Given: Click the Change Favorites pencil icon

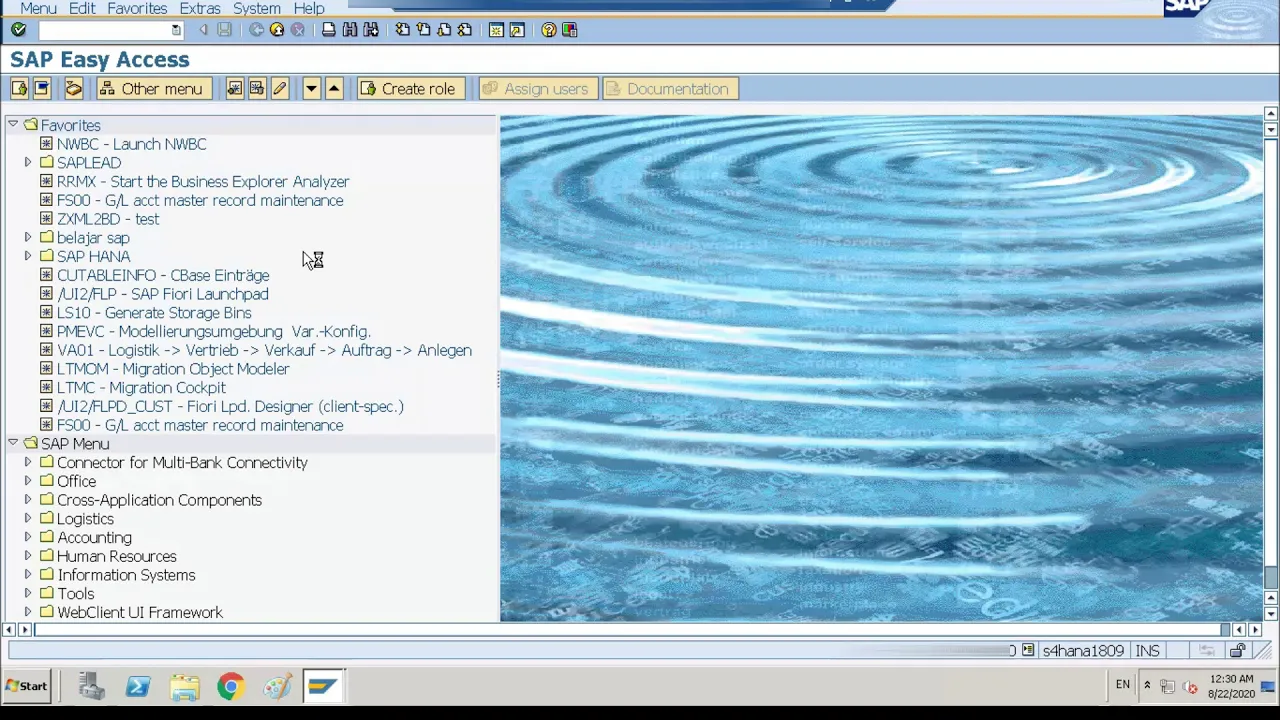Looking at the screenshot, I should click(279, 89).
